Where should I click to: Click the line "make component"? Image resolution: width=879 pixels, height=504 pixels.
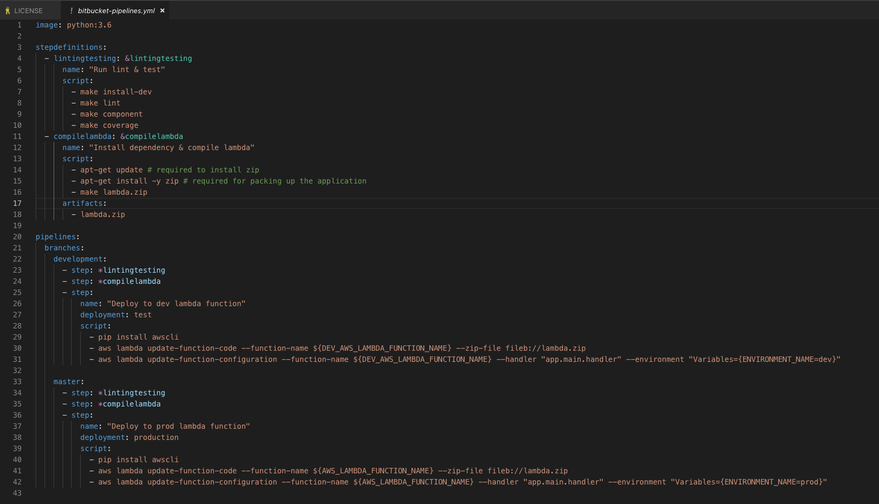112,114
